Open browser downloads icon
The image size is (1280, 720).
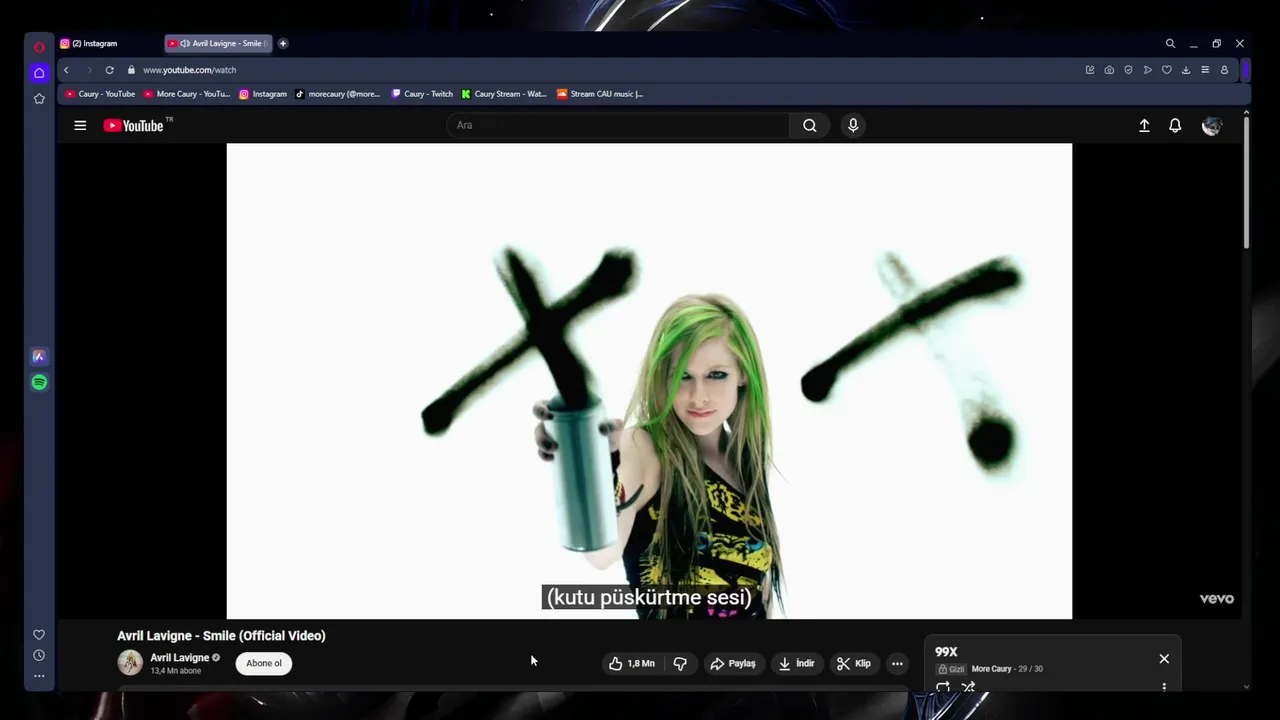point(1186,70)
